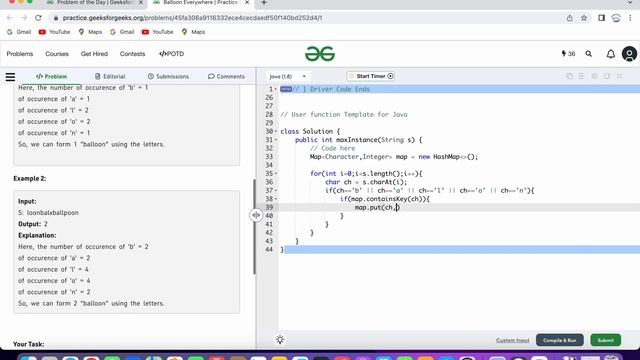The width and height of the screenshot is (640, 360).
Task: Open browser side panel icon
Action: point(601,18)
